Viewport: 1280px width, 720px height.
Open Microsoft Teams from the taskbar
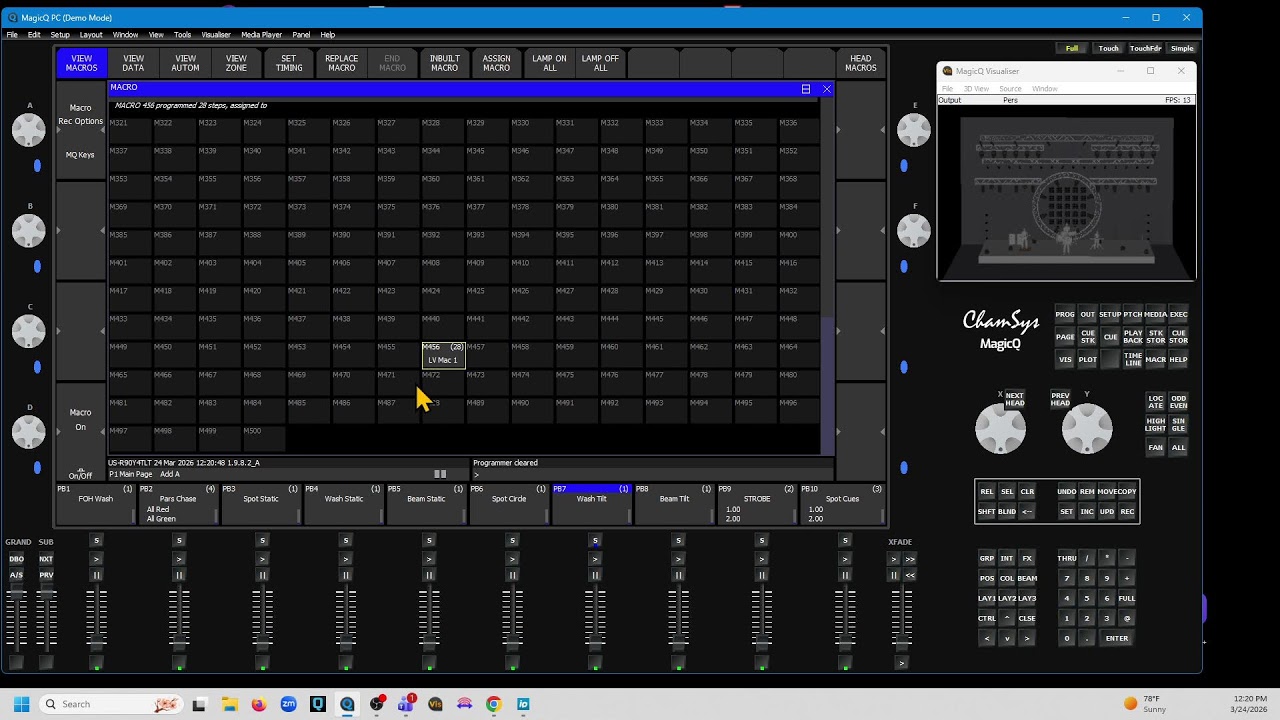pos(406,704)
